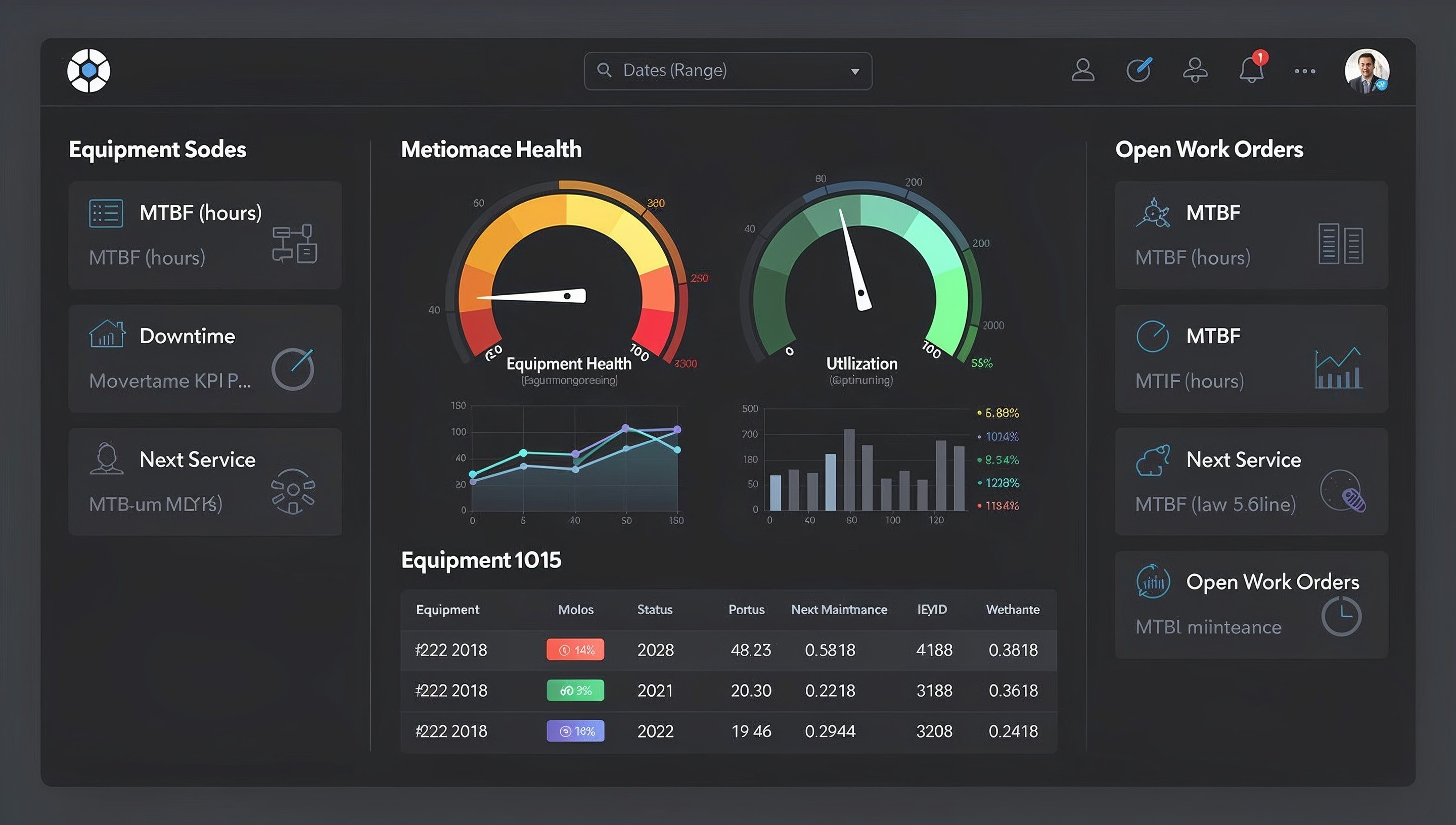1456x825 pixels.
Task: Toggle the green 9% status badge in the table
Action: tap(575, 690)
